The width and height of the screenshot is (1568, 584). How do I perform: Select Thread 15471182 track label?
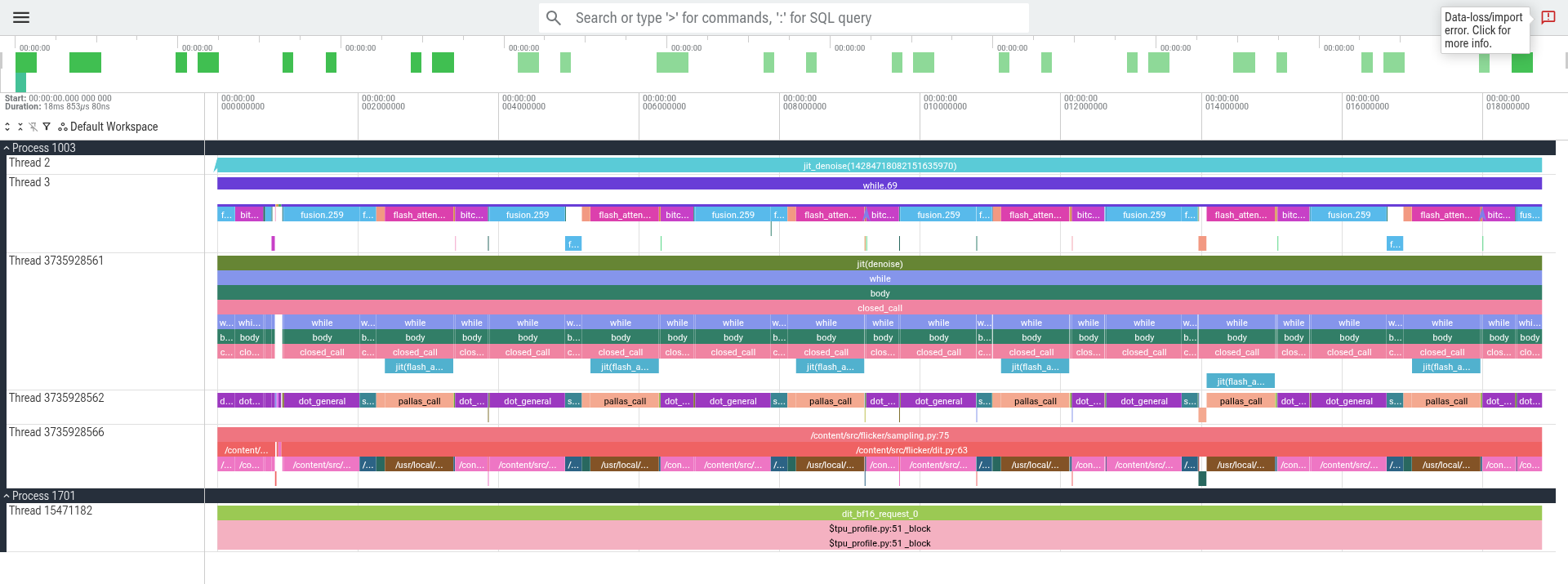click(x=51, y=510)
